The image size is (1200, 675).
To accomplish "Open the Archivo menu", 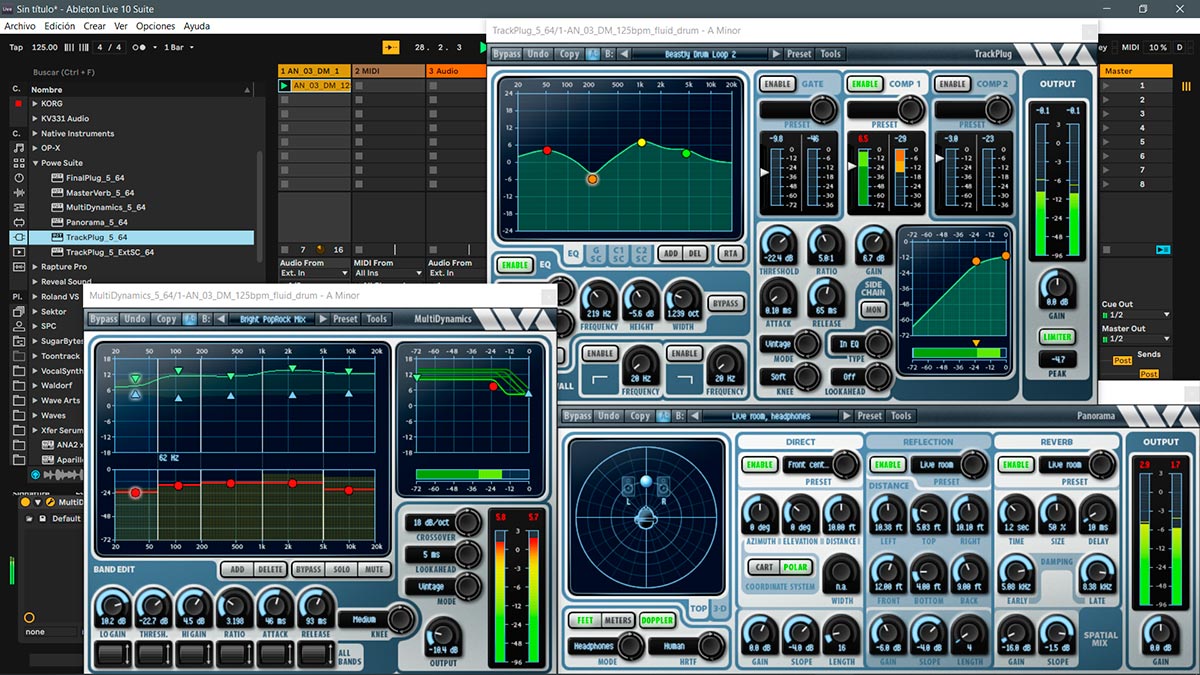I will [19, 26].
